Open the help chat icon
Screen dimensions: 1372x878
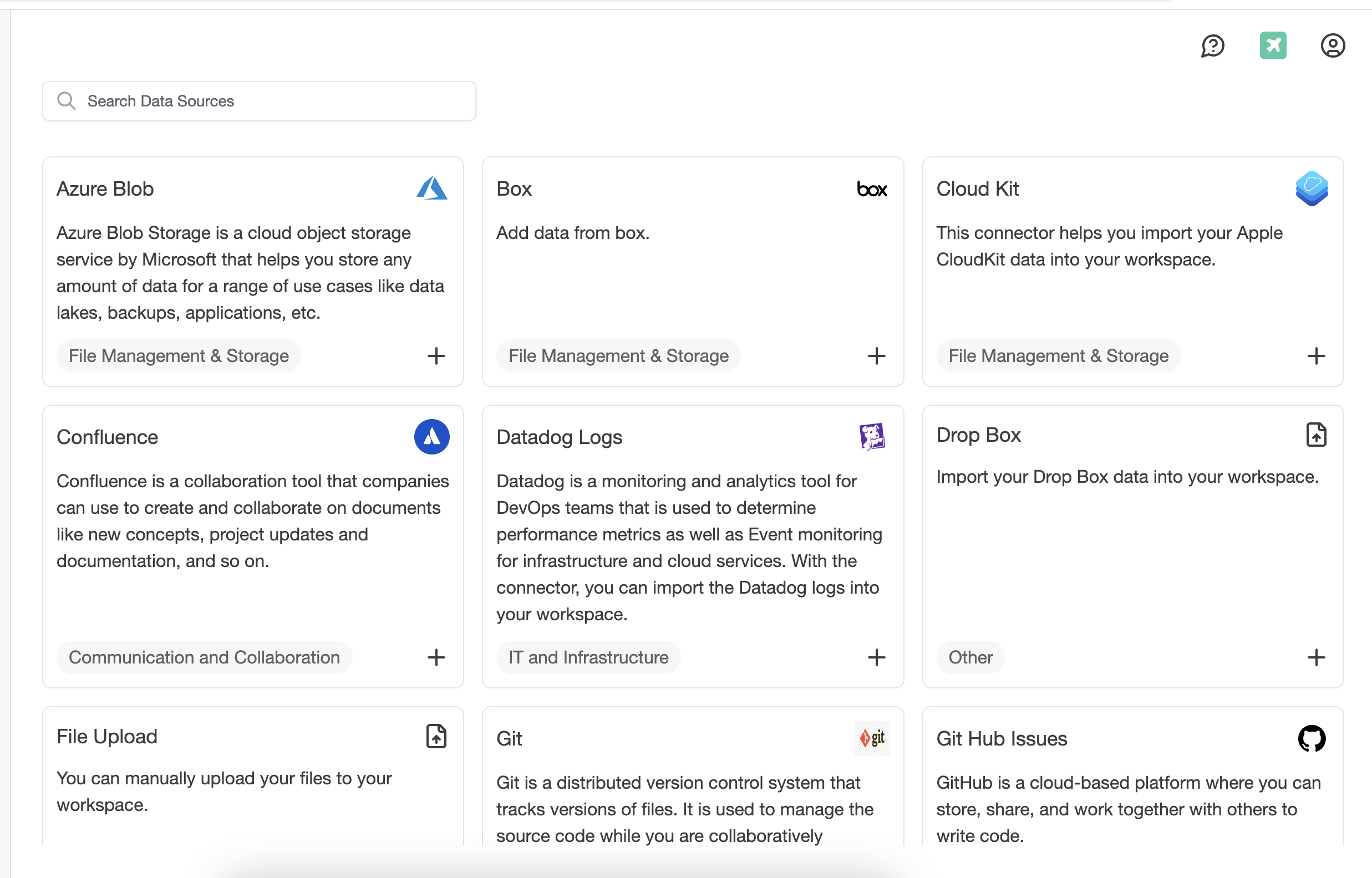[x=1213, y=45]
